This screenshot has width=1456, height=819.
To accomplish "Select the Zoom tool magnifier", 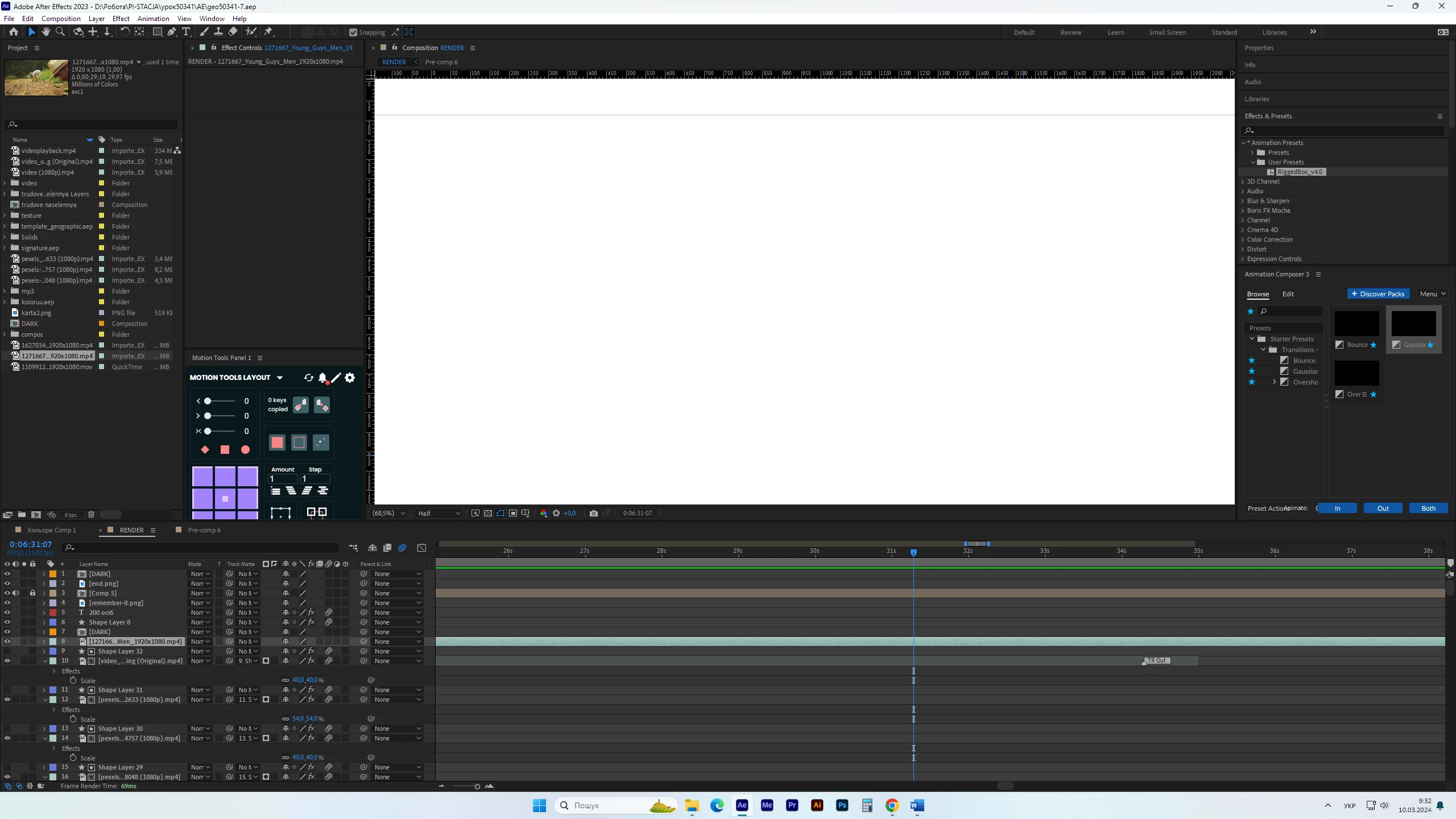I will click(x=60, y=32).
